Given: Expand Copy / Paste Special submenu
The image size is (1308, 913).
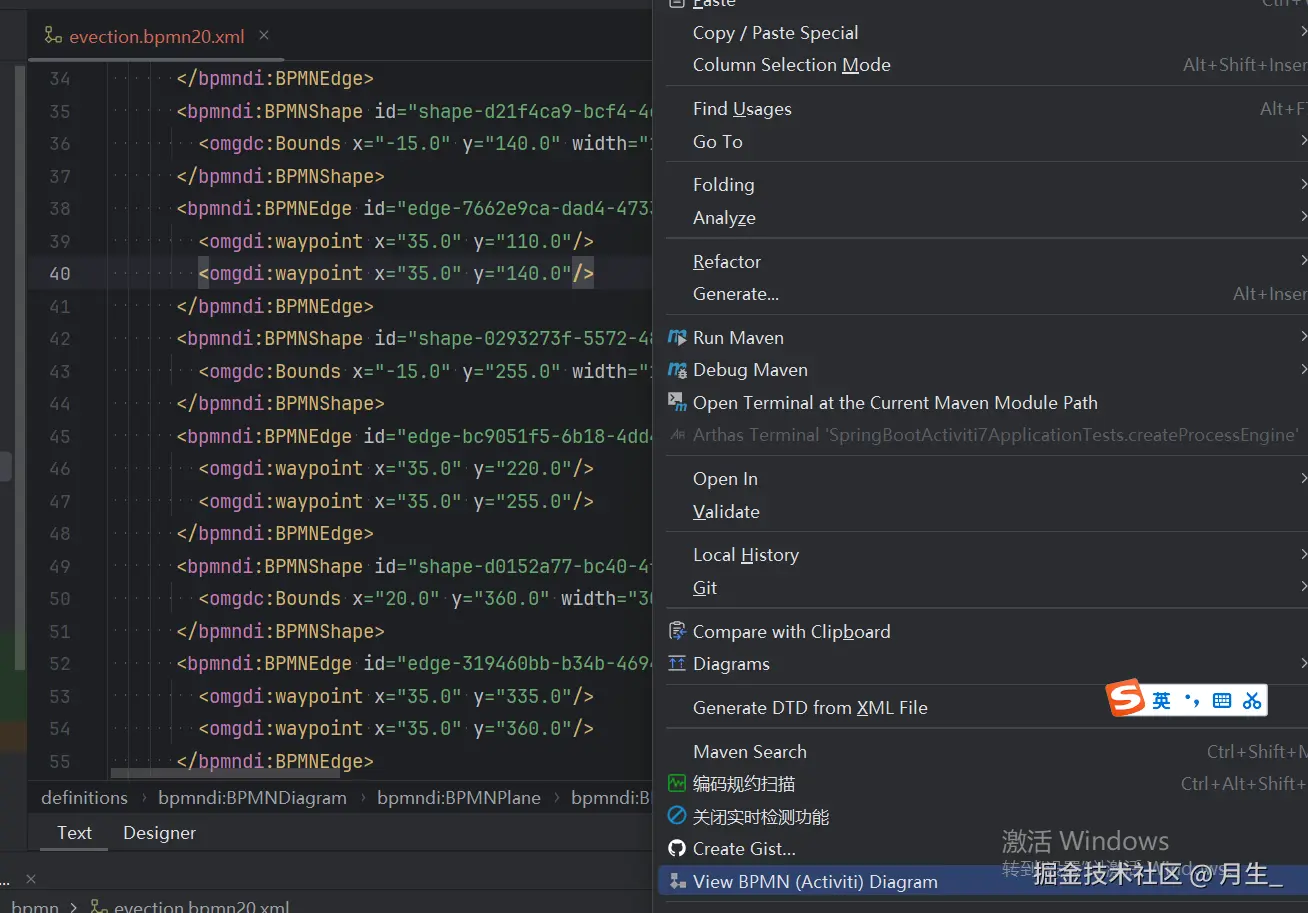Looking at the screenshot, I should (980, 33).
